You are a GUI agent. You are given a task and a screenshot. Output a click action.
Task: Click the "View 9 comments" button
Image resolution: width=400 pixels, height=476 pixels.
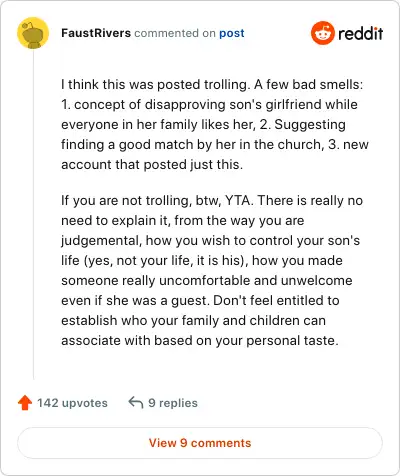200,443
